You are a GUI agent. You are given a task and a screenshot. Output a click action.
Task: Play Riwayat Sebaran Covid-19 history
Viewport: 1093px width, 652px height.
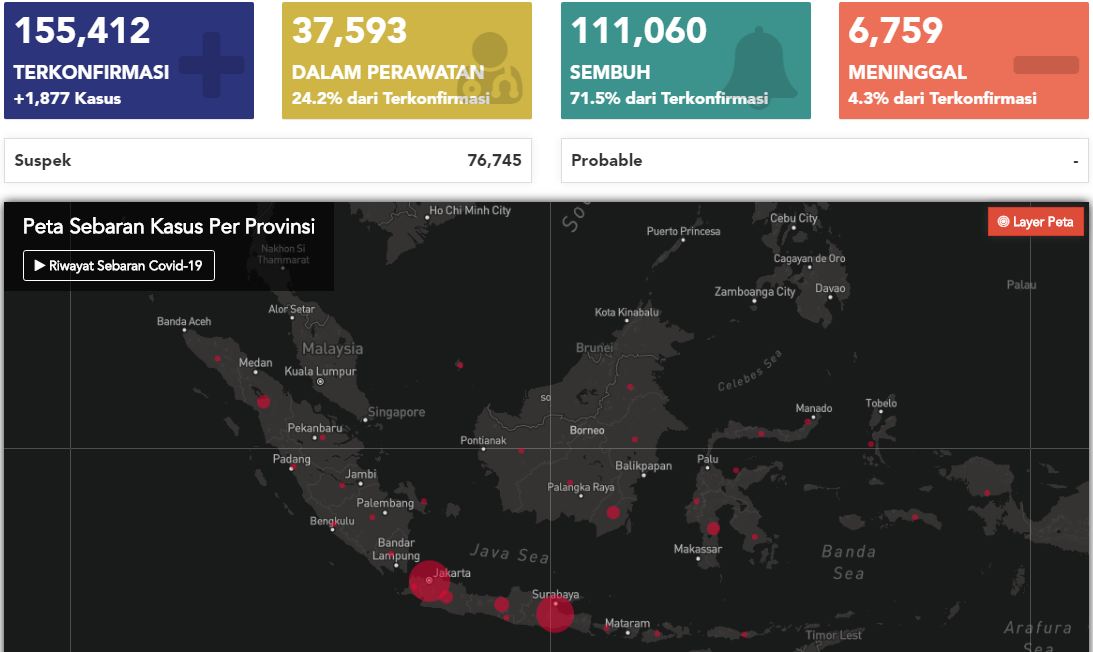tap(119, 266)
